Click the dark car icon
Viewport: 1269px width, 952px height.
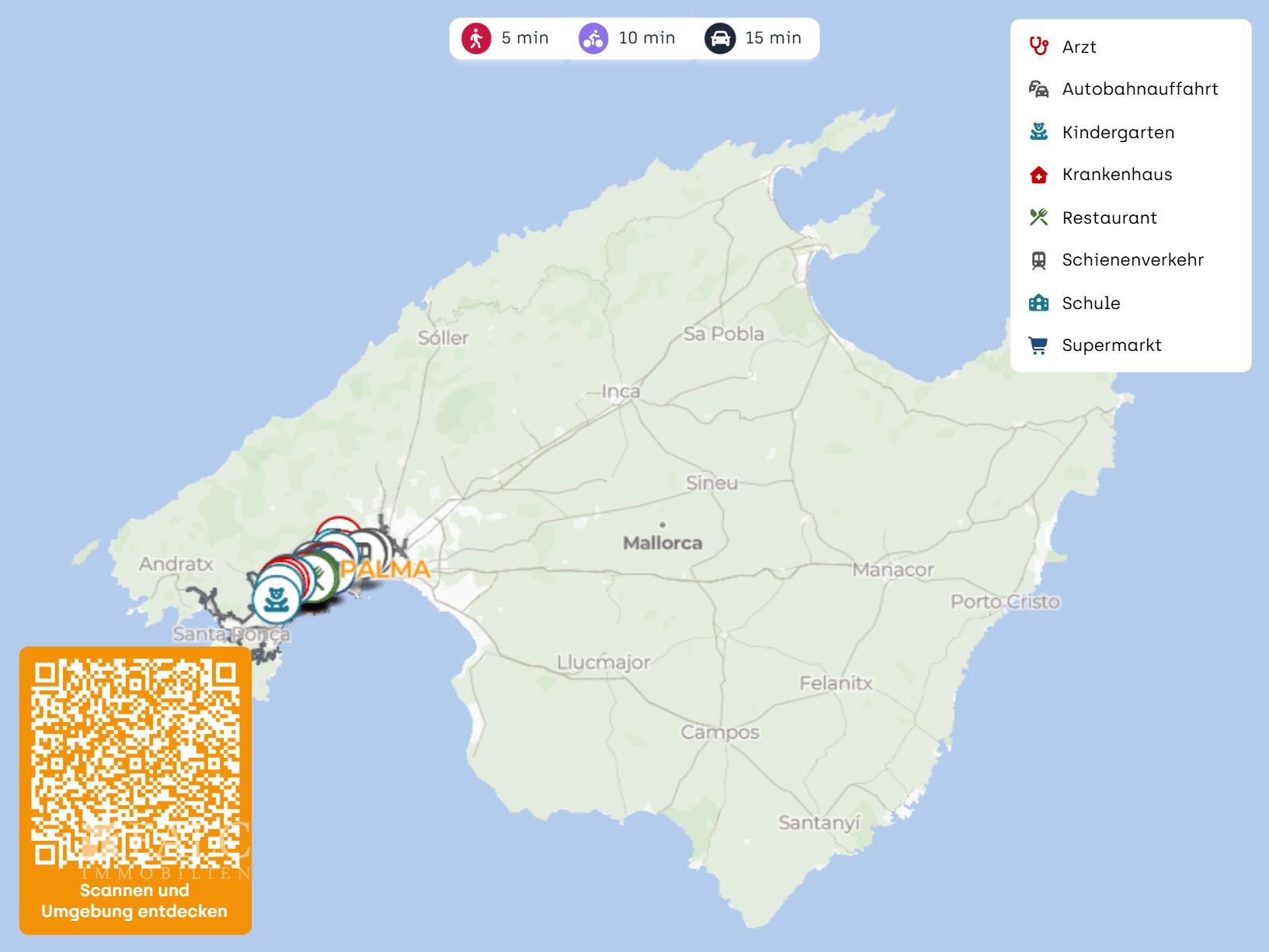(720, 38)
